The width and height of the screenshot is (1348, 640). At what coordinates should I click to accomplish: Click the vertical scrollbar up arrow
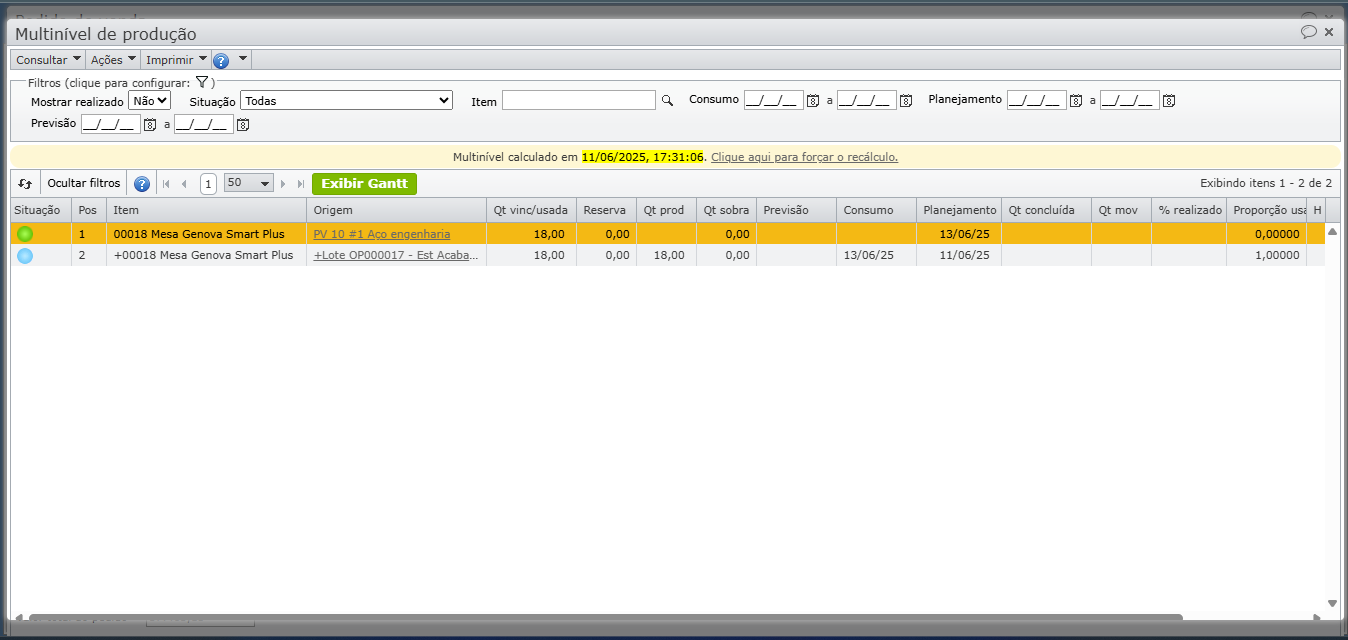pyautogui.click(x=1332, y=231)
